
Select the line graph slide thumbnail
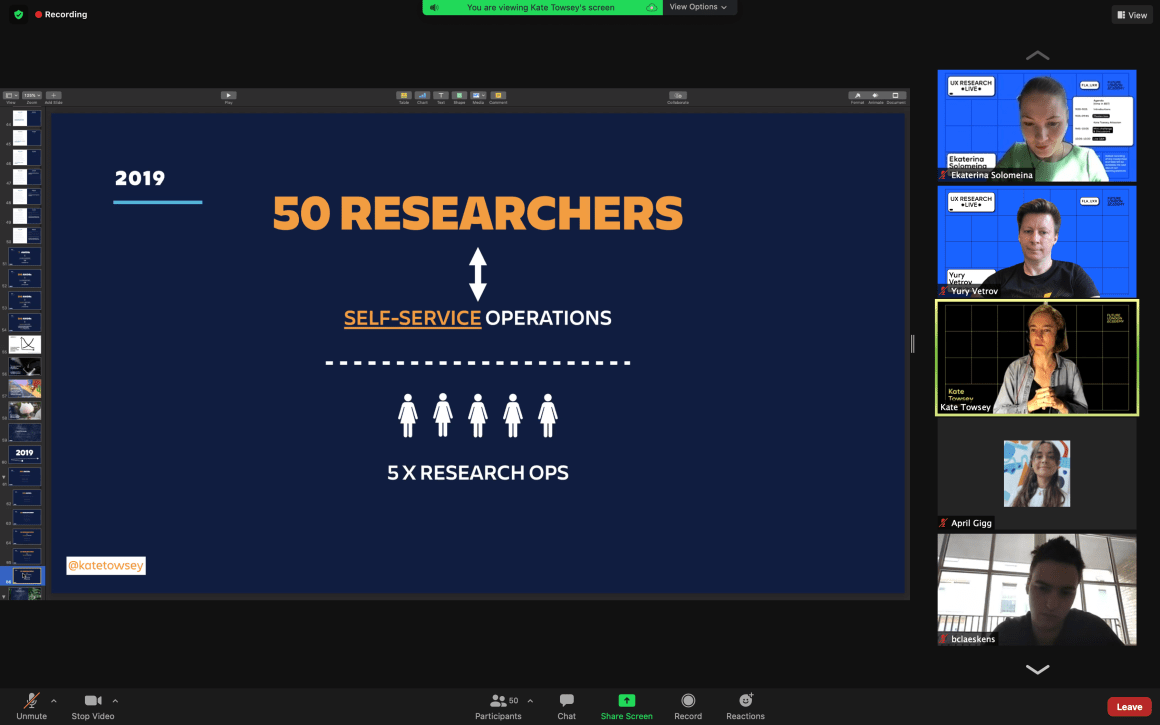(24, 345)
